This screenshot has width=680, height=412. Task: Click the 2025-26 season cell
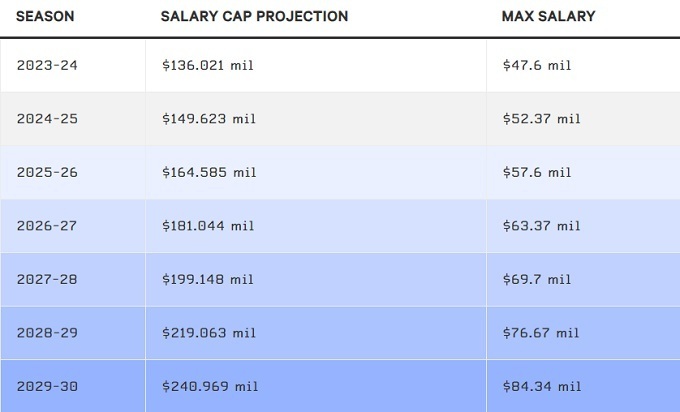46,172
